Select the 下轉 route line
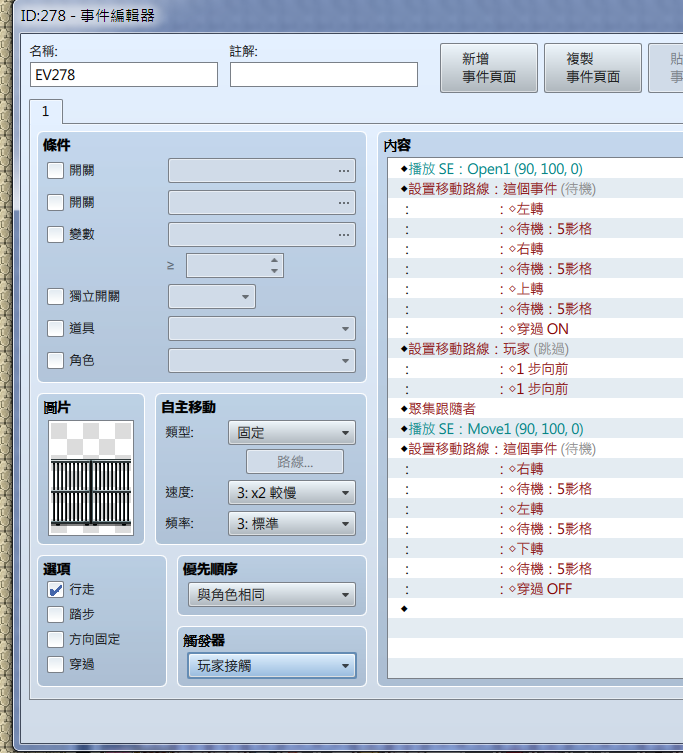Image resolution: width=683 pixels, height=753 pixels. [535, 549]
